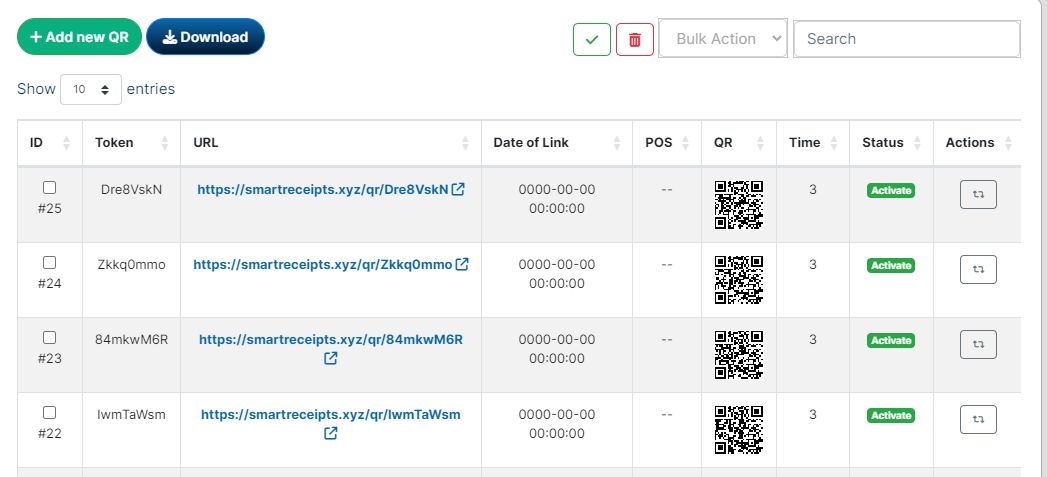Screen dimensions: 1047x477
Task: Click the retweet action icon for row #24
Action: 978,270
